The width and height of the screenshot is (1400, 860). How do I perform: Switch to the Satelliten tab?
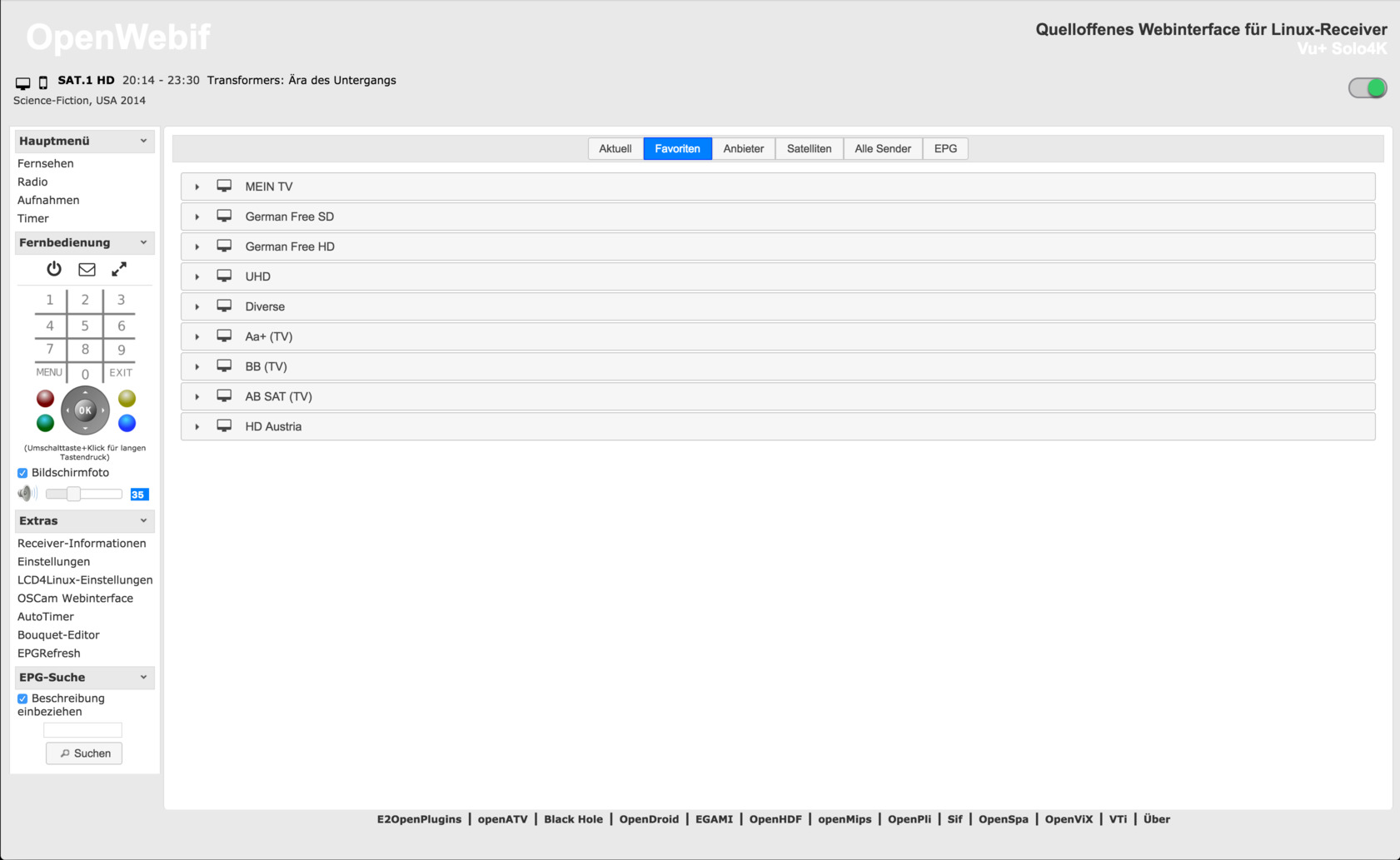click(x=809, y=149)
